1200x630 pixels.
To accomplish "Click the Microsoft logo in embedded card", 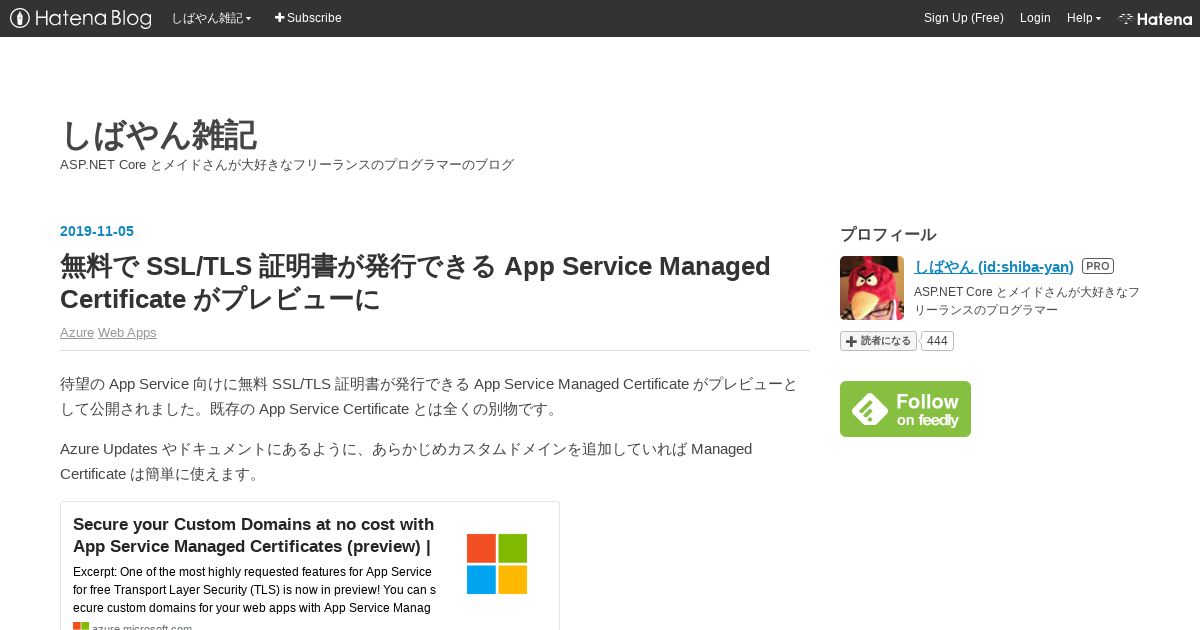I will (497, 564).
